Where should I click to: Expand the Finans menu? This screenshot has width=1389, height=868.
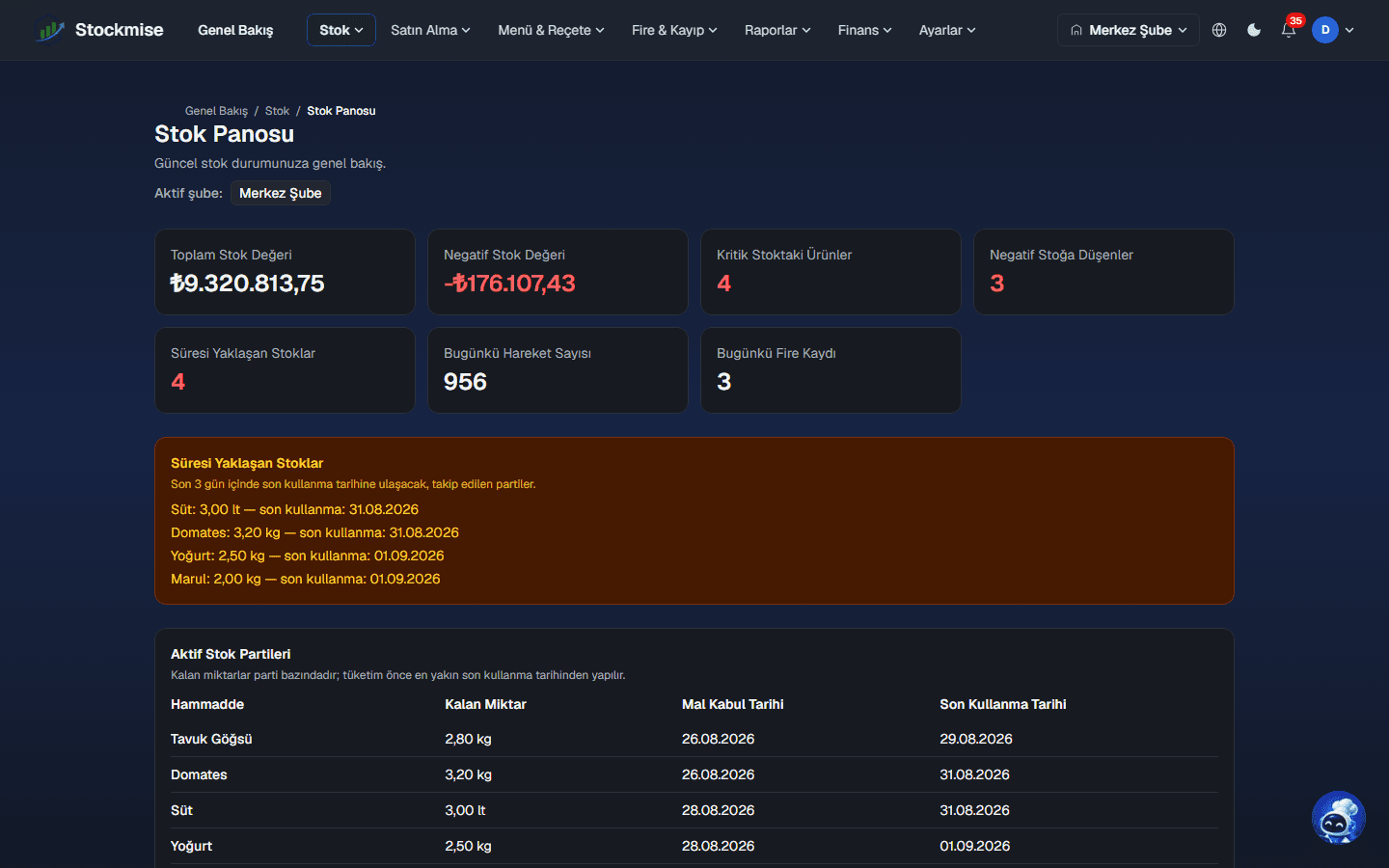[x=864, y=30]
